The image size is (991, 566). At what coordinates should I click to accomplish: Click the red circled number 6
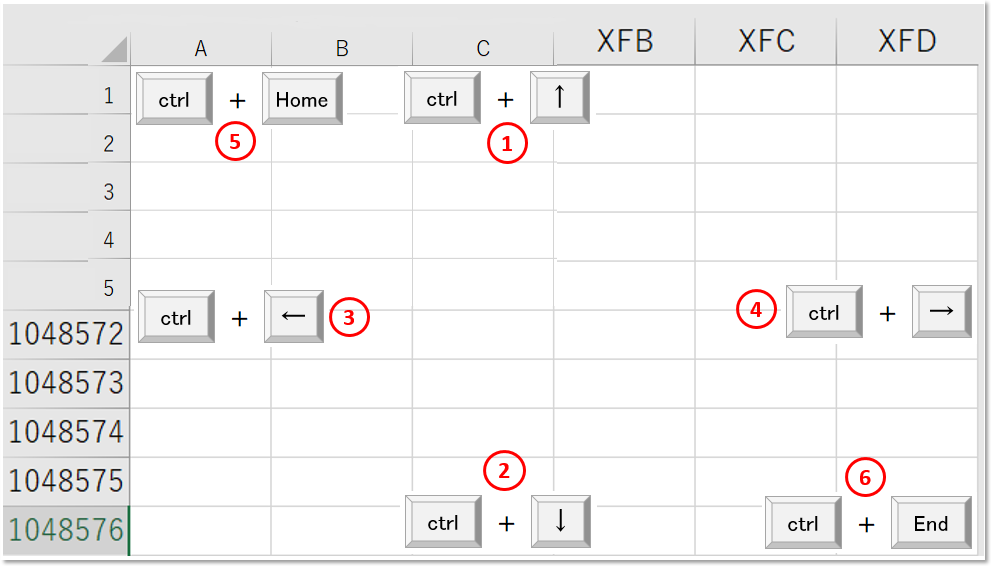865,476
